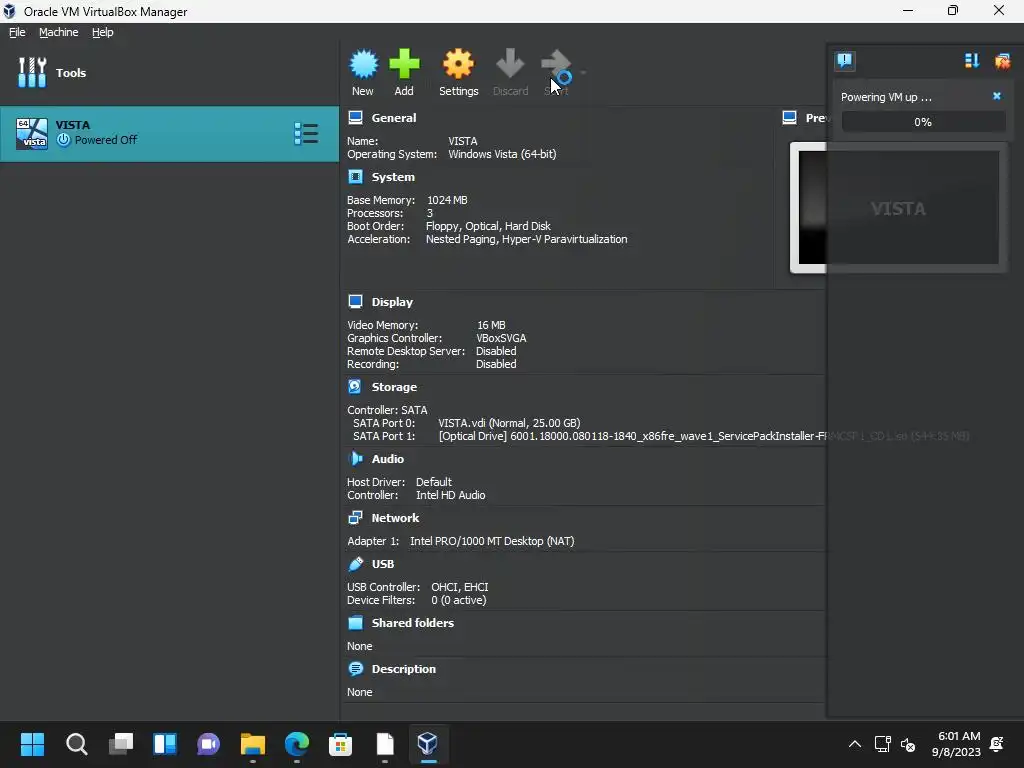Open File Explorer from the taskbar

click(253, 744)
